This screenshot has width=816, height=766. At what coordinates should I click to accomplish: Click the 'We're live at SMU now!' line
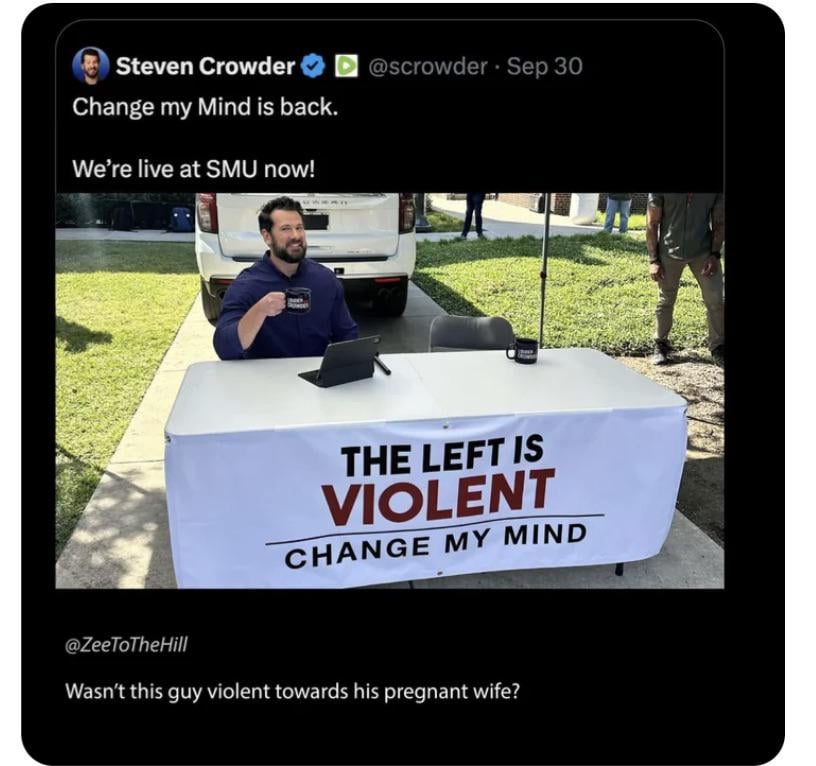coord(193,169)
